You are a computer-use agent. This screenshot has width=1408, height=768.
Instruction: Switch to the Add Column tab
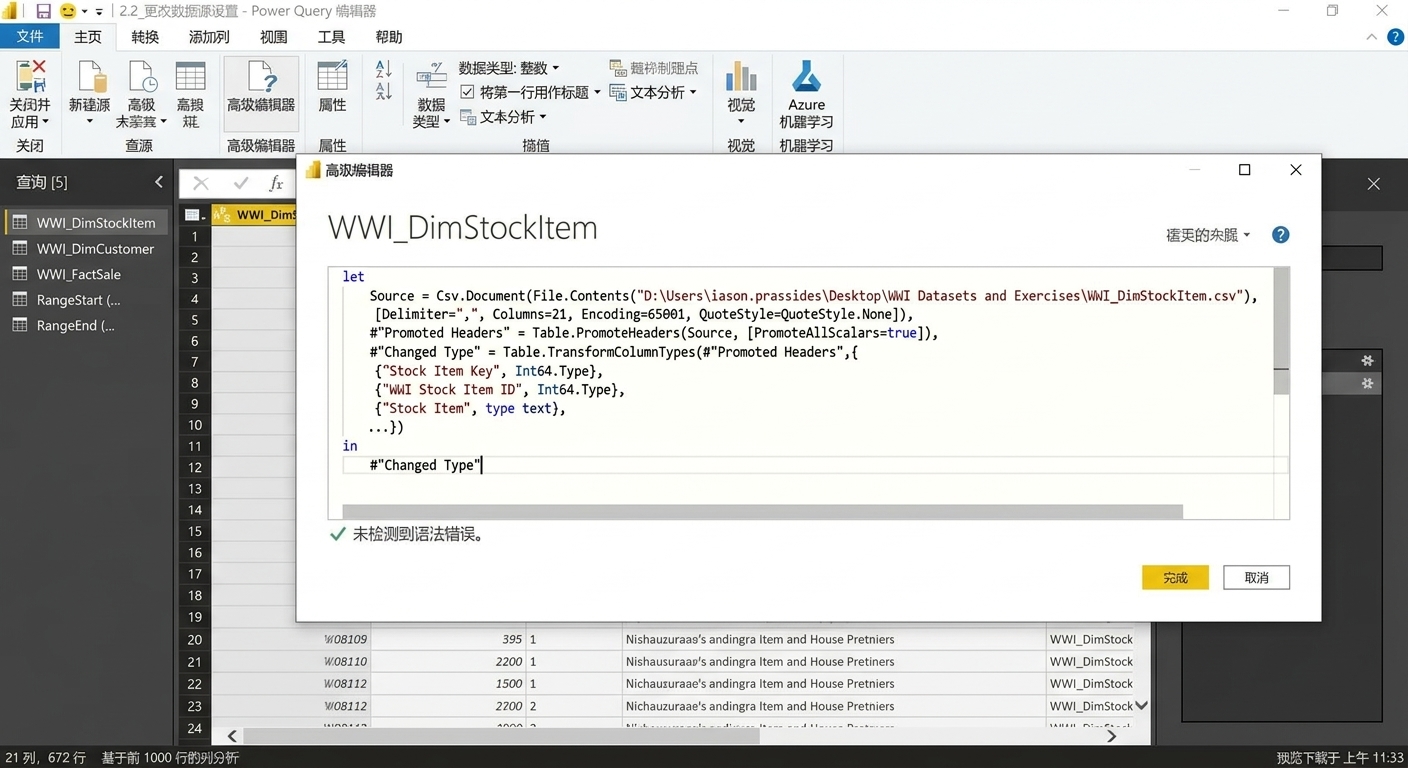[209, 37]
